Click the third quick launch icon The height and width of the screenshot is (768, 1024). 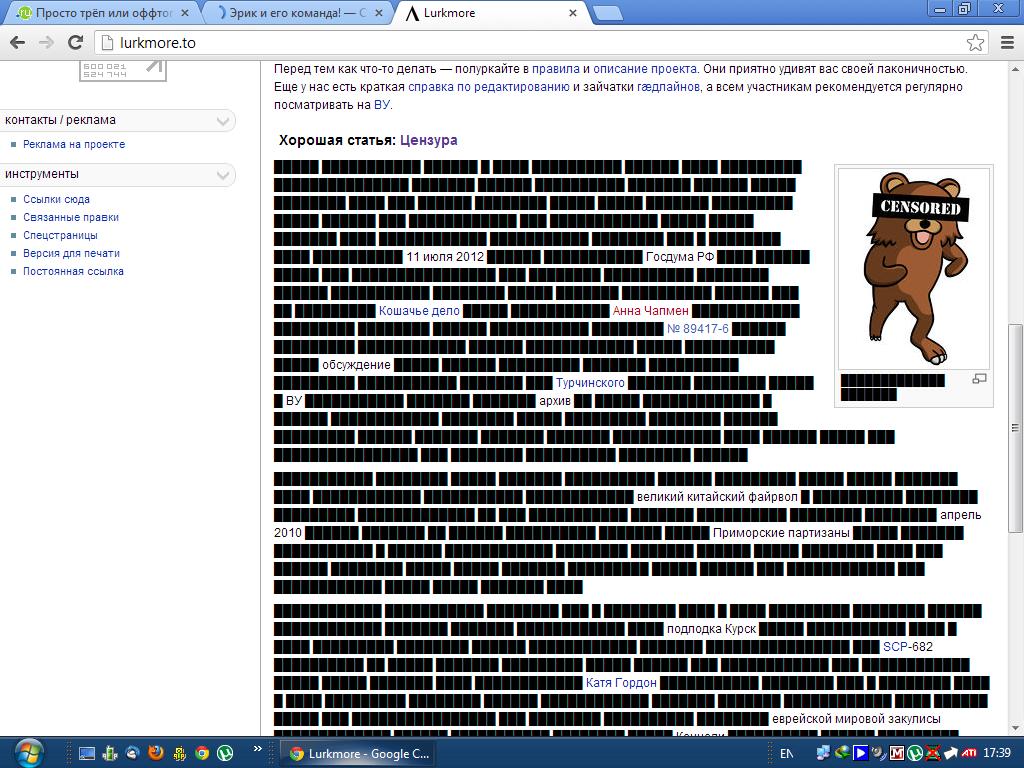pos(133,754)
